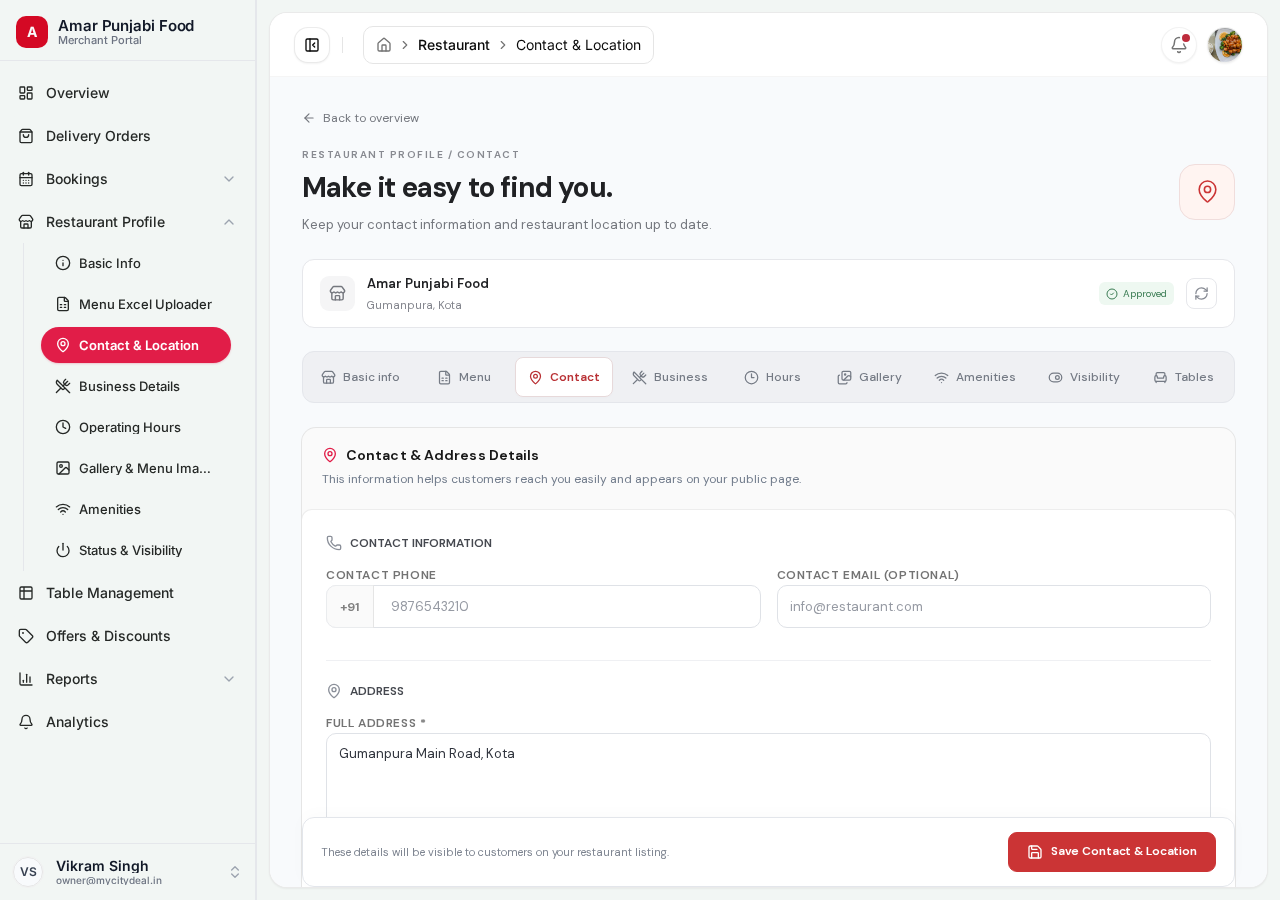
Task: Click the Back to overview link
Action: (361, 118)
